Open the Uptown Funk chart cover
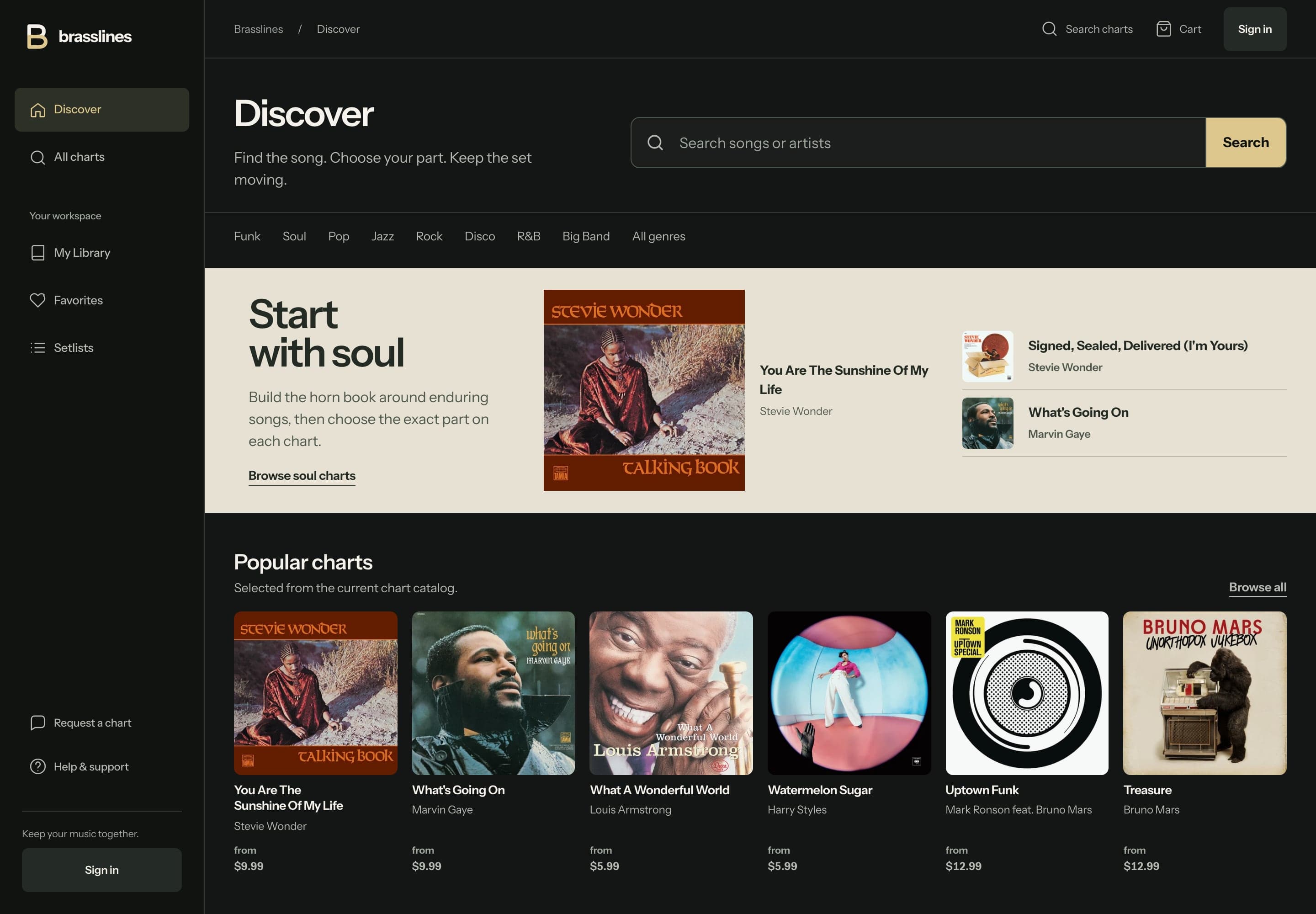The width and height of the screenshot is (1316, 914). pos(1026,693)
